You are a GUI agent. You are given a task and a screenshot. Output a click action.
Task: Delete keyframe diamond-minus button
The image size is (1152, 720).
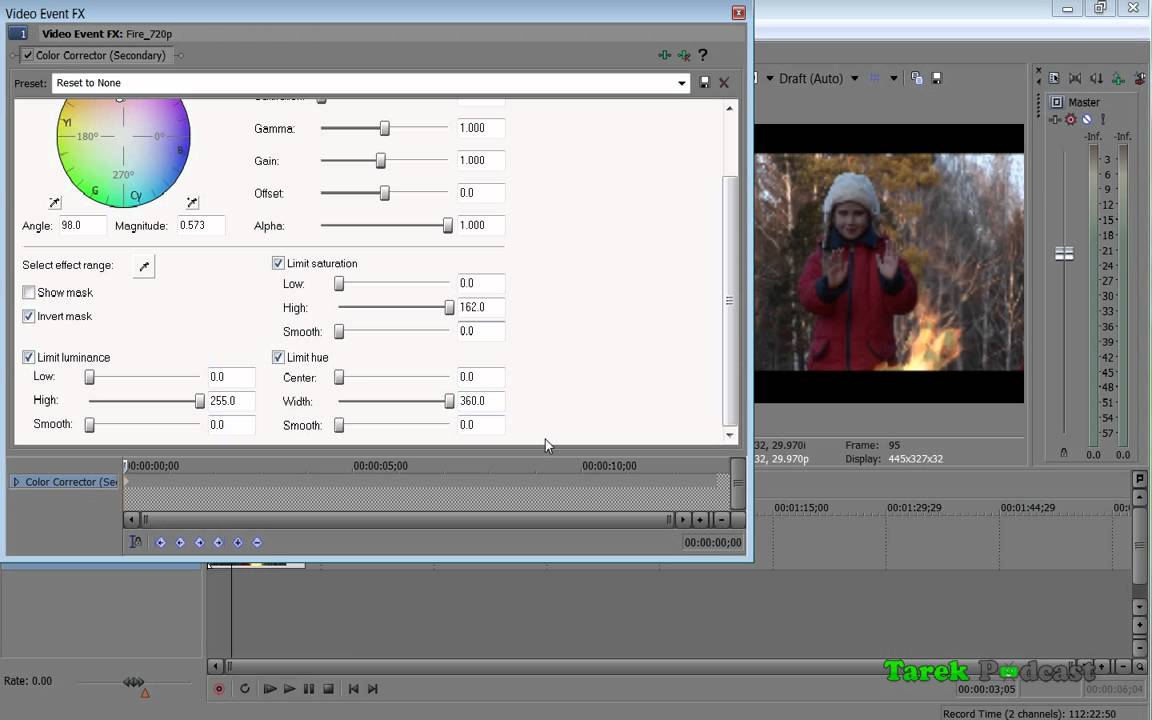point(256,542)
